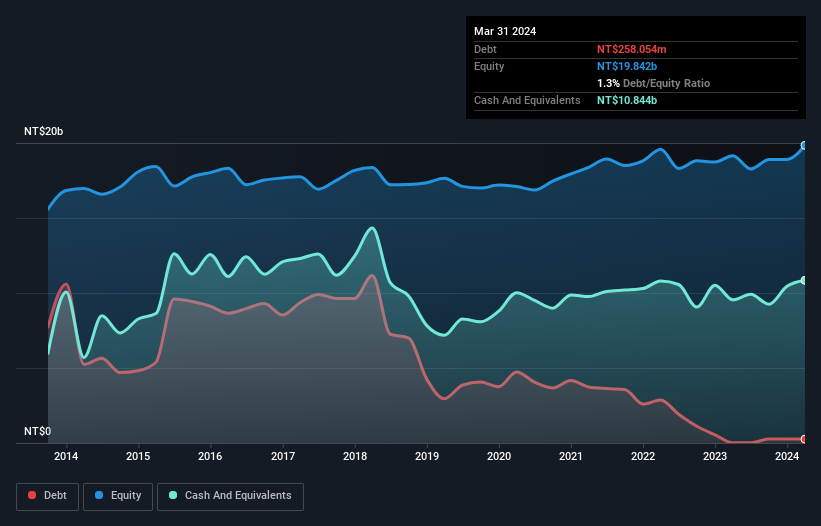The width and height of the screenshot is (821, 526).
Task: Select the 2024 x-axis label
Action: pyautogui.click(x=787, y=456)
